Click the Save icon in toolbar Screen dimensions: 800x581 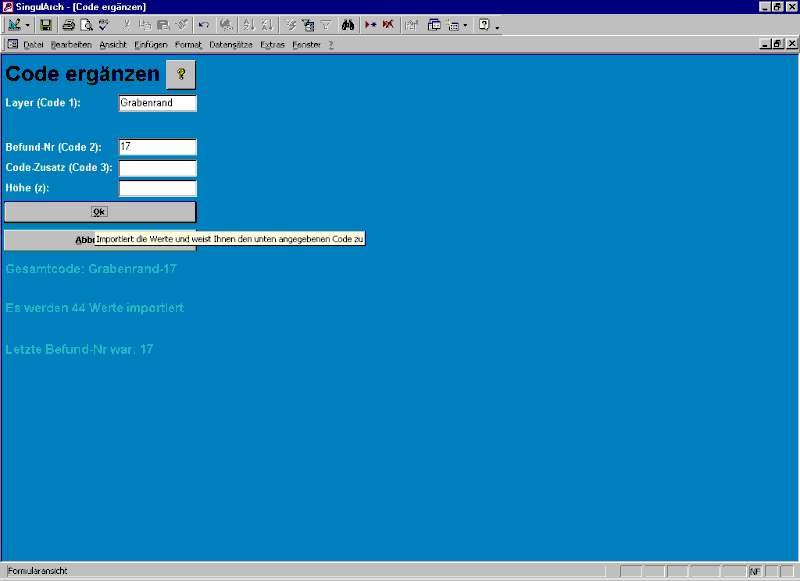click(46, 25)
